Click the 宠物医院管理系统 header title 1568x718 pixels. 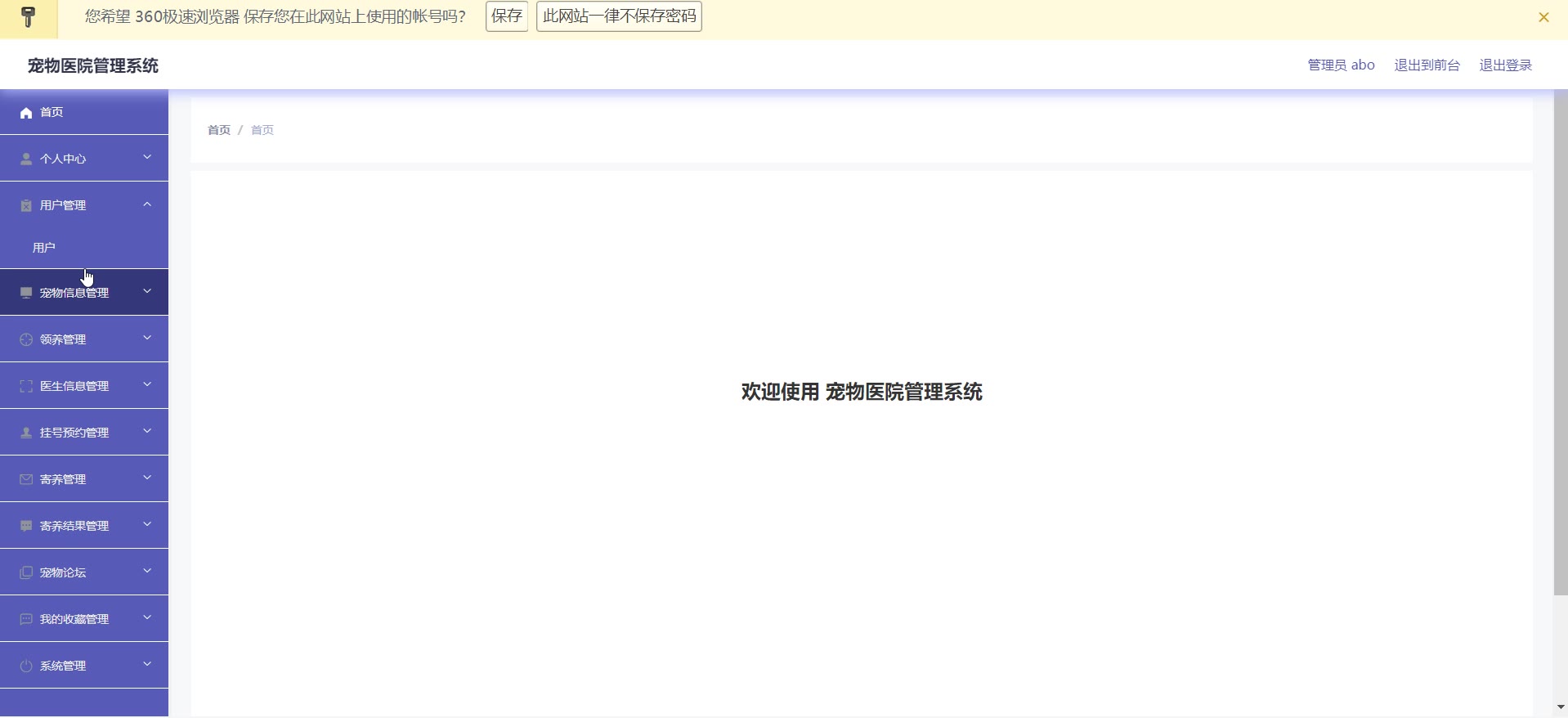(92, 65)
